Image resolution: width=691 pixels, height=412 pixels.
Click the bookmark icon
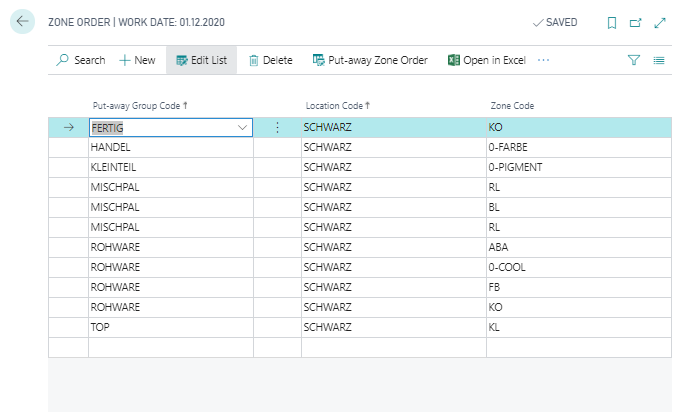[x=612, y=23]
